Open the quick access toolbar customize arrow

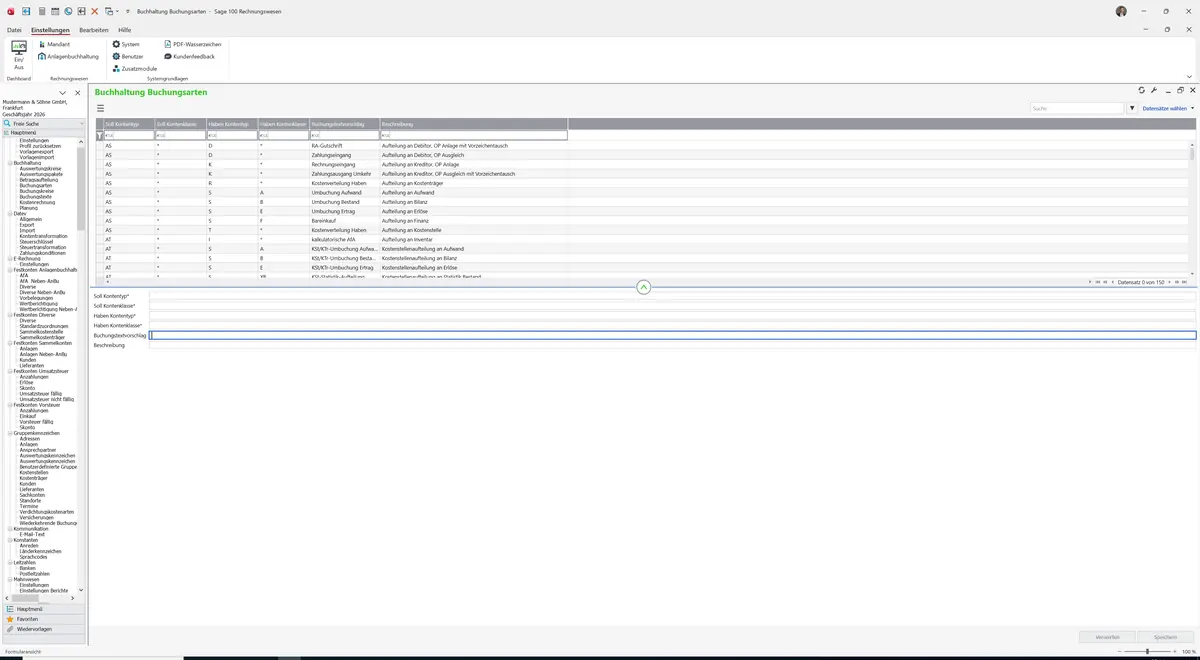127,11
